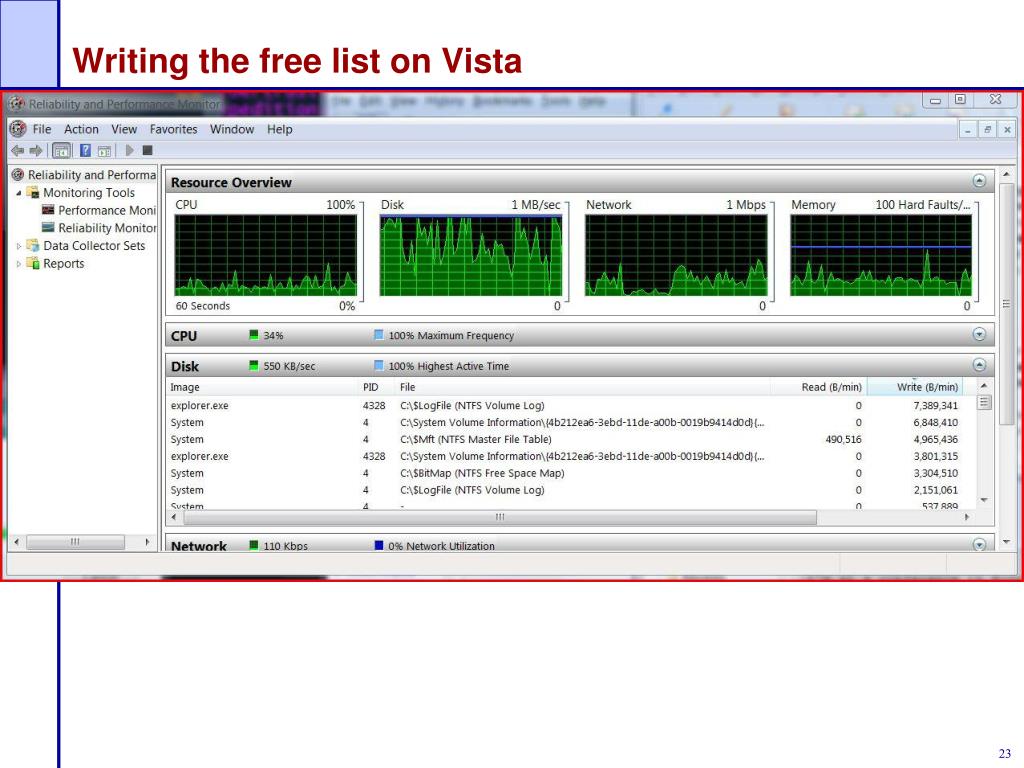The image size is (1024, 768).
Task: Select the explorer.exe $LogFile row
Action: coord(571,406)
